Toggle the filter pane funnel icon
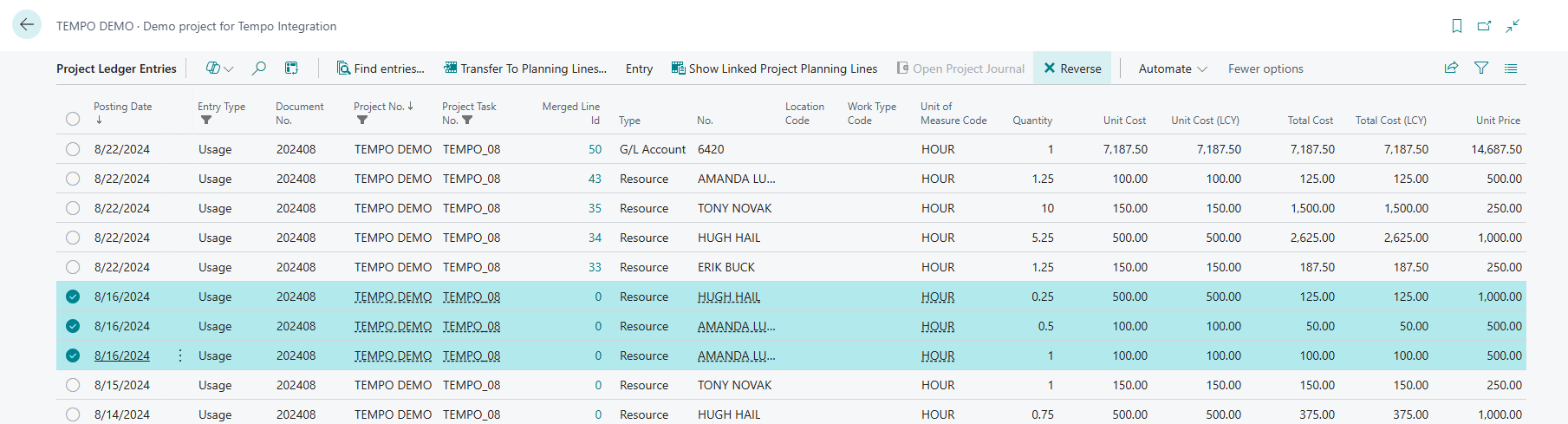This screenshot has width=1568, height=424. [x=1481, y=68]
